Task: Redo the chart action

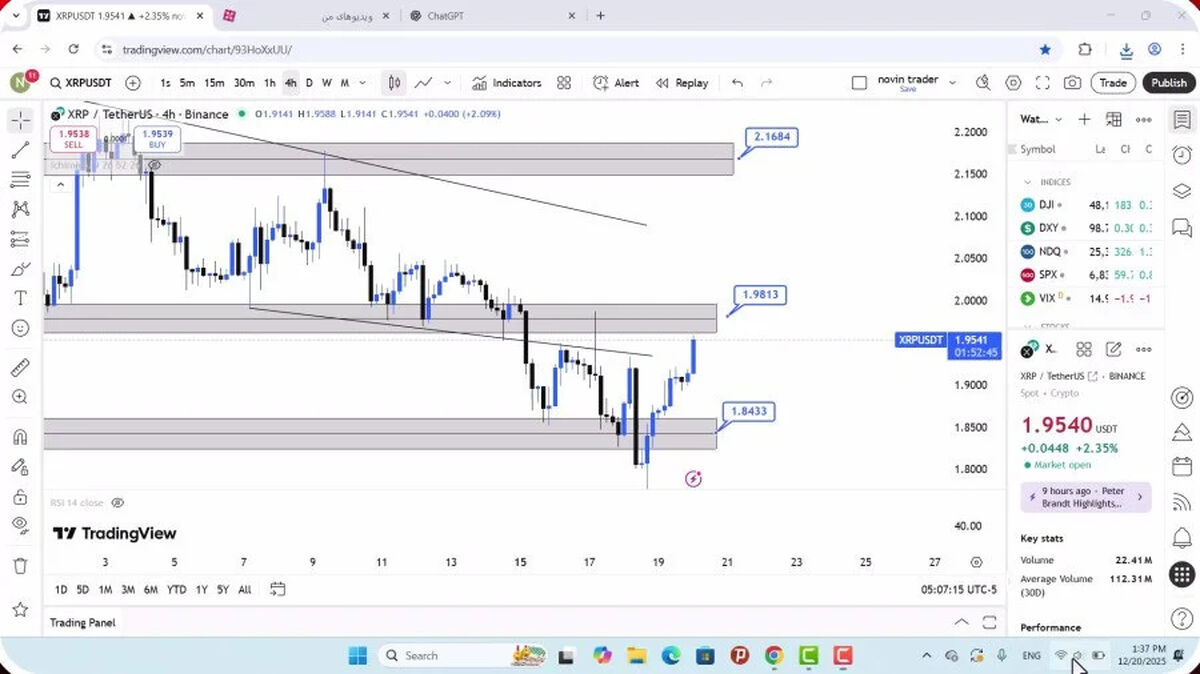Action: (x=767, y=83)
